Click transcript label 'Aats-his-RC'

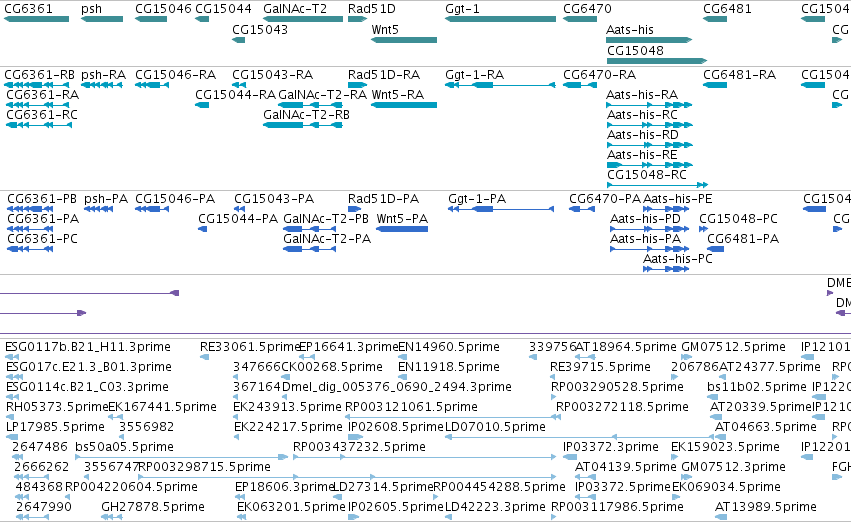click(643, 115)
